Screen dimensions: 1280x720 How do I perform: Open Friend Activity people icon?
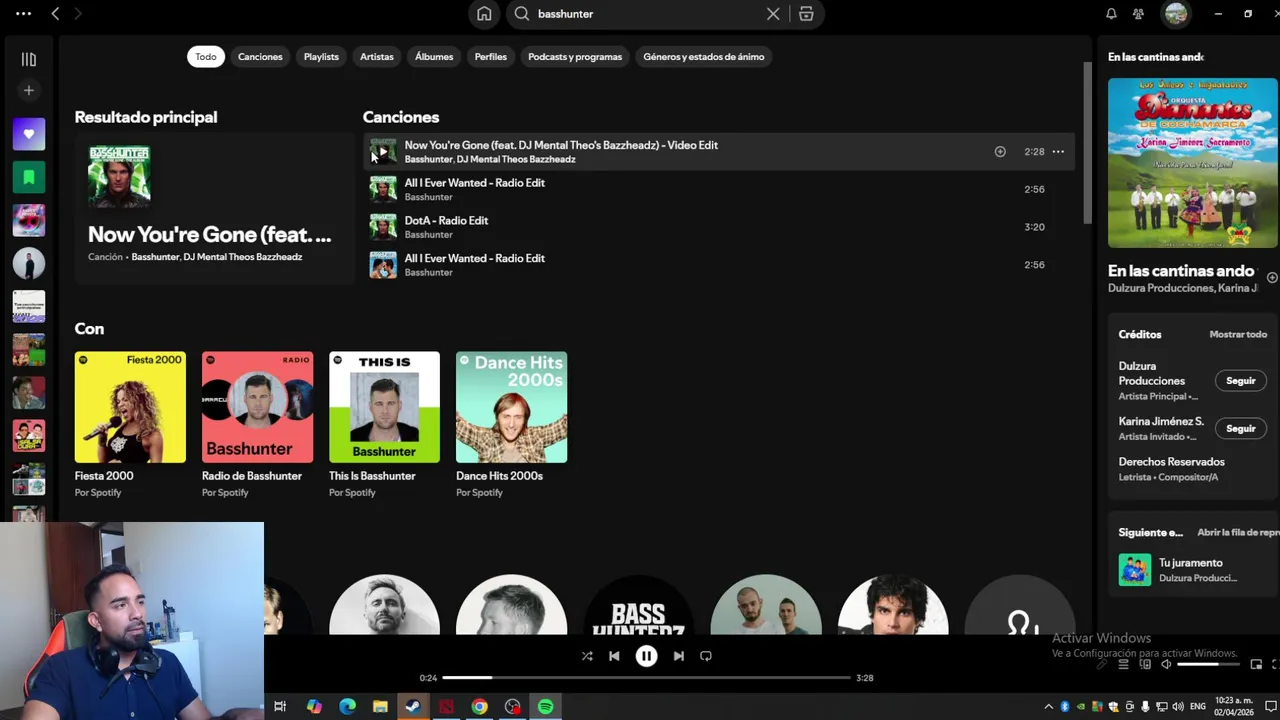1138,14
